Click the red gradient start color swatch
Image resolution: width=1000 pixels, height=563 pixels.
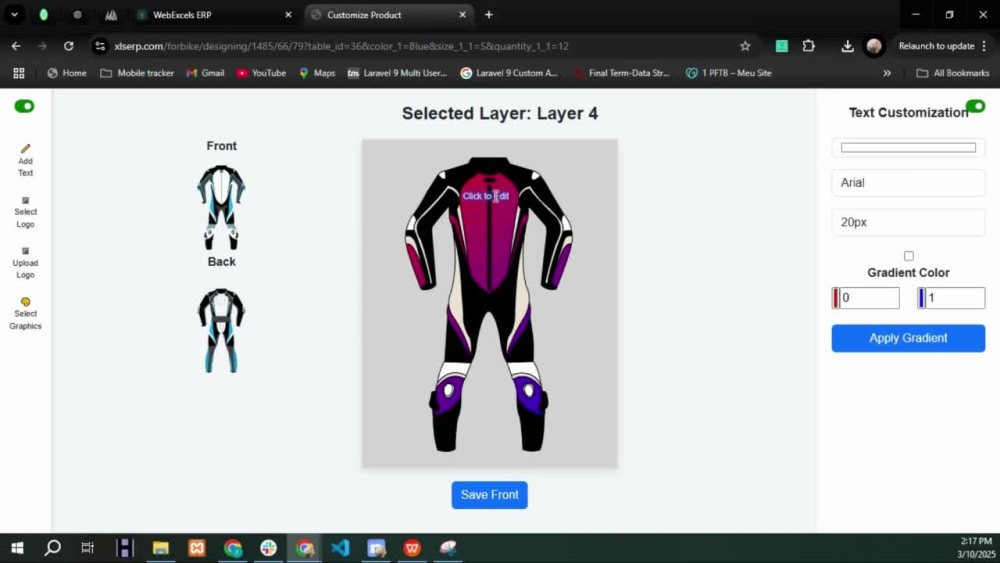click(x=835, y=298)
